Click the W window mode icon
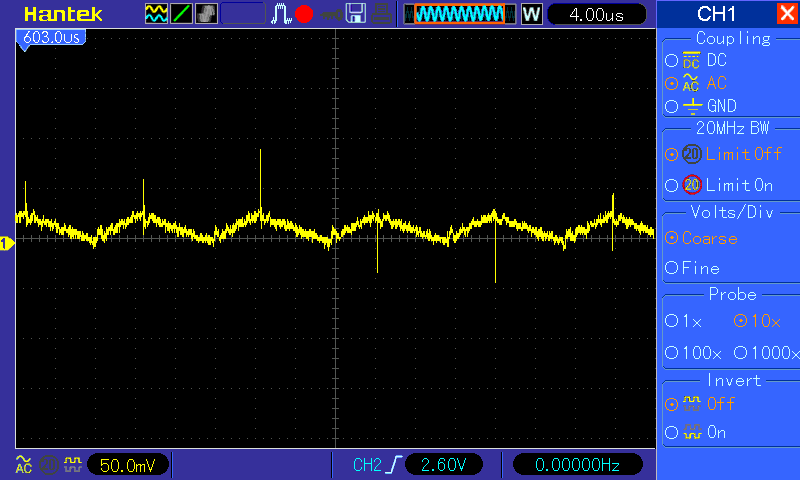 [531, 14]
